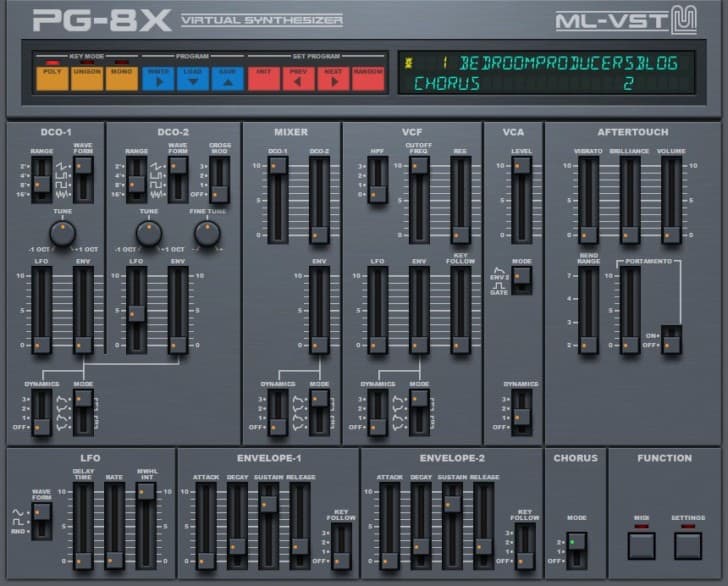Click the VCF KEY FOLLOW slider
Screen dimensions: 728x586
coord(461,310)
